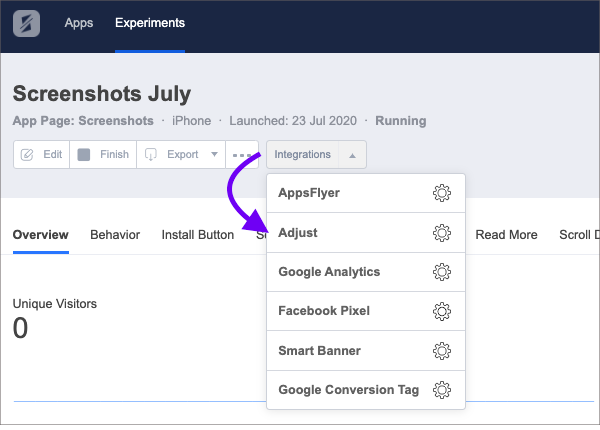The image size is (600, 430).
Task: Expand the Export dropdown arrow
Action: click(214, 155)
